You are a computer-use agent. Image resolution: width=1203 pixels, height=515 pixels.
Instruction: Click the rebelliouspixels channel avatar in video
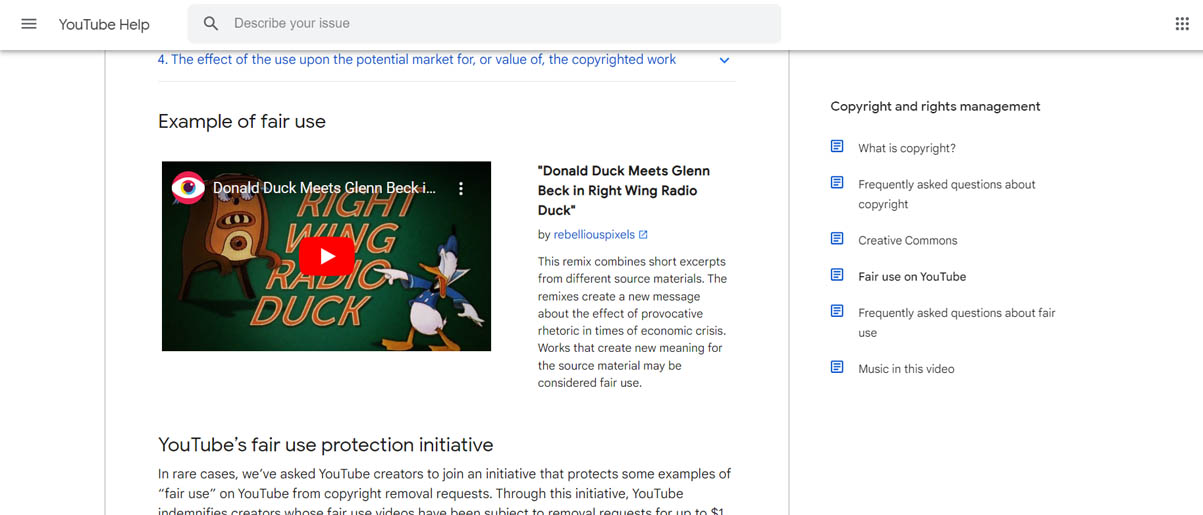tap(188, 188)
